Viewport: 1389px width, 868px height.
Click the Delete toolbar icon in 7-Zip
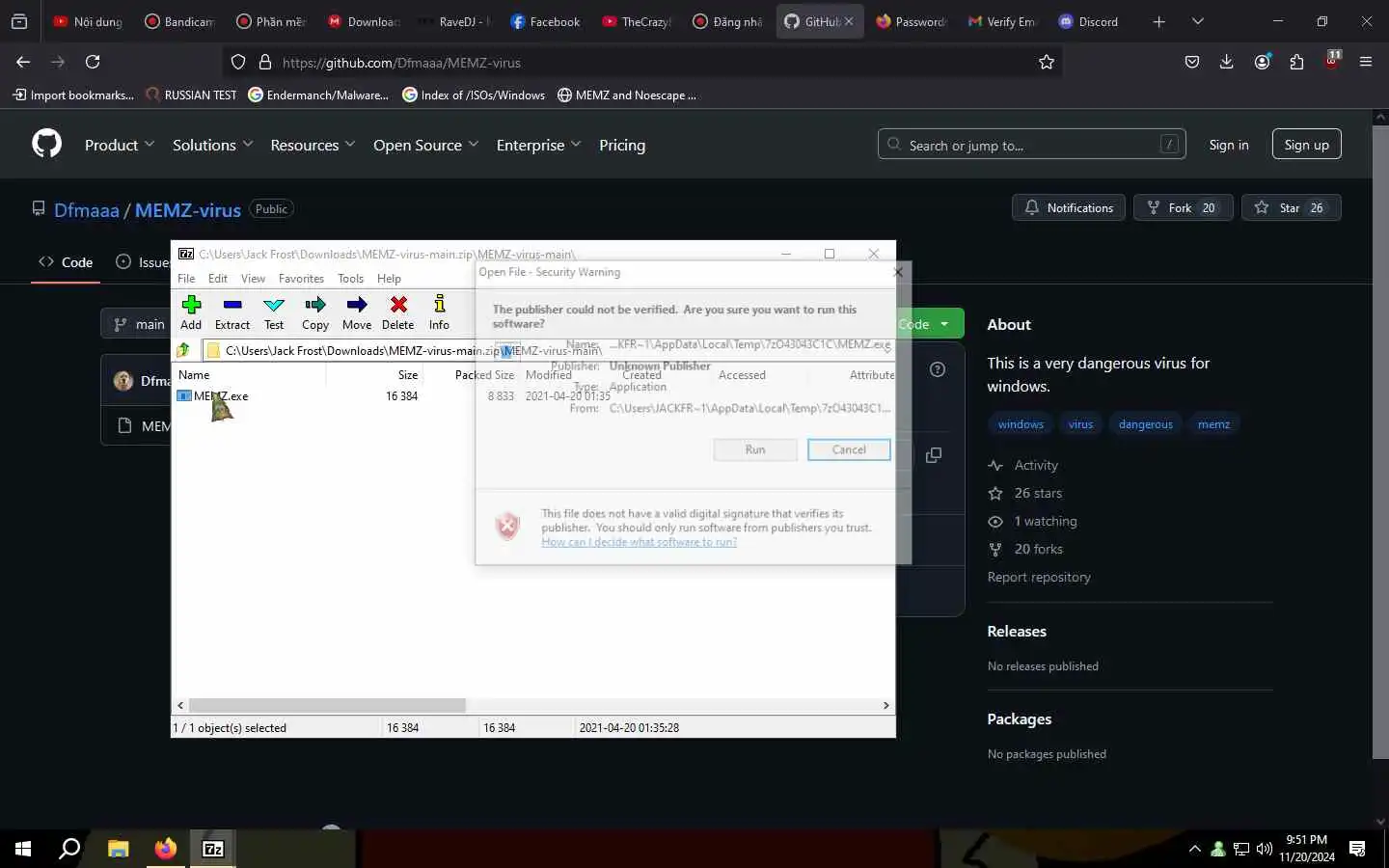coord(397,305)
